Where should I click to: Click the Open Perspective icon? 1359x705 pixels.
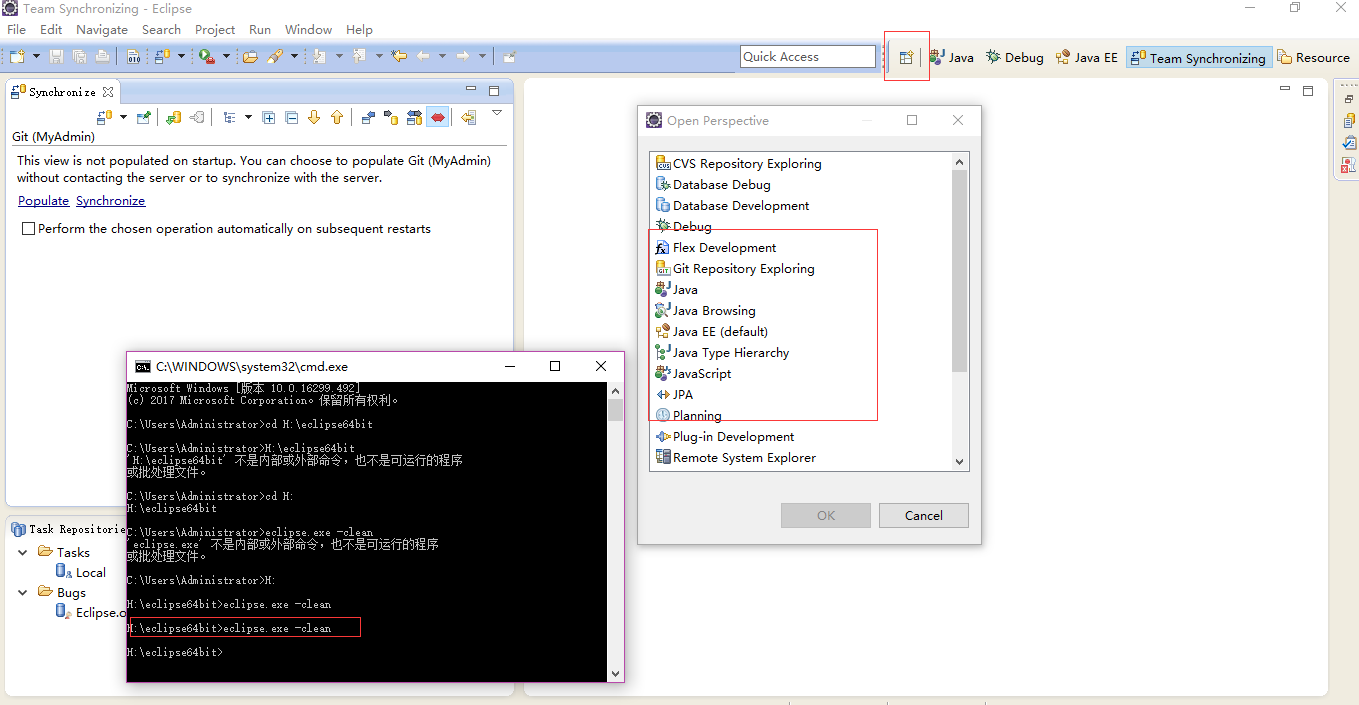[906, 57]
